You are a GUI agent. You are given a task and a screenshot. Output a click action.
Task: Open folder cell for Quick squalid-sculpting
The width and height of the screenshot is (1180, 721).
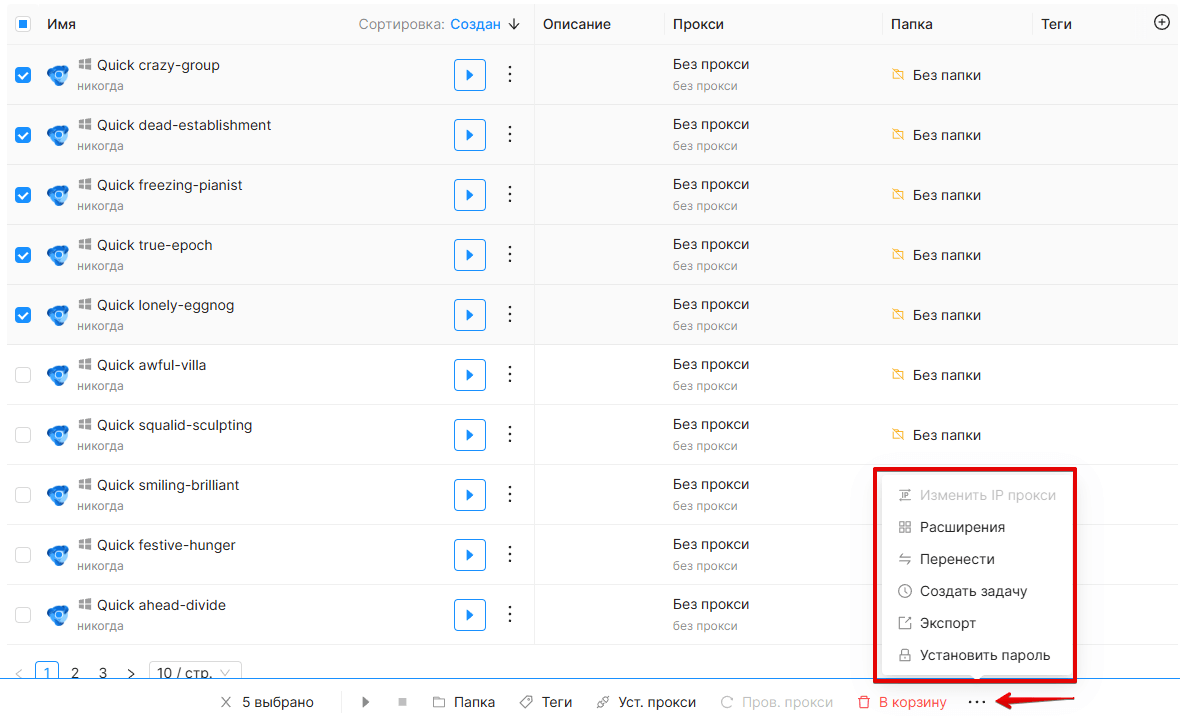936,435
